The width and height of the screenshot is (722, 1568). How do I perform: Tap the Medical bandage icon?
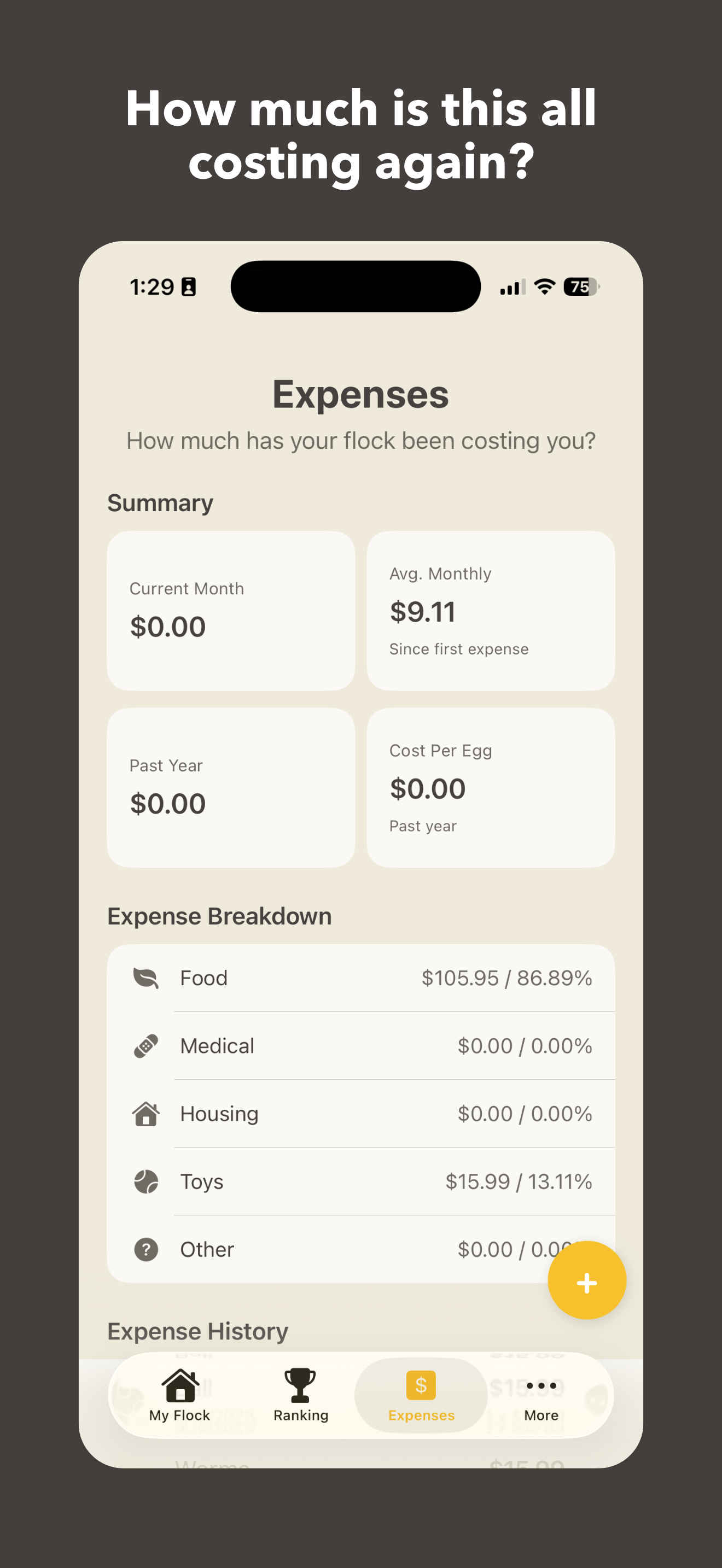[146, 1046]
